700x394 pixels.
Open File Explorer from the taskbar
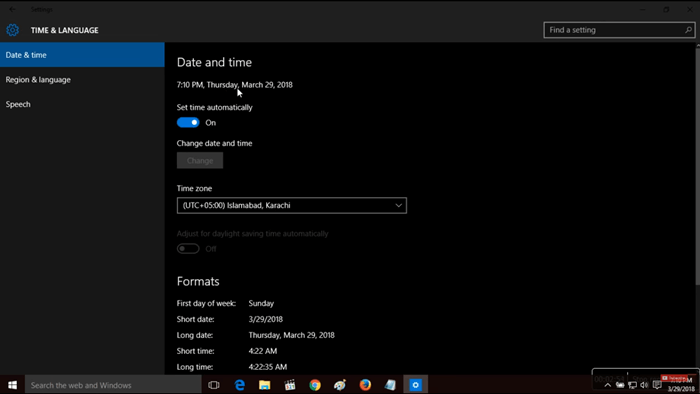click(x=265, y=385)
